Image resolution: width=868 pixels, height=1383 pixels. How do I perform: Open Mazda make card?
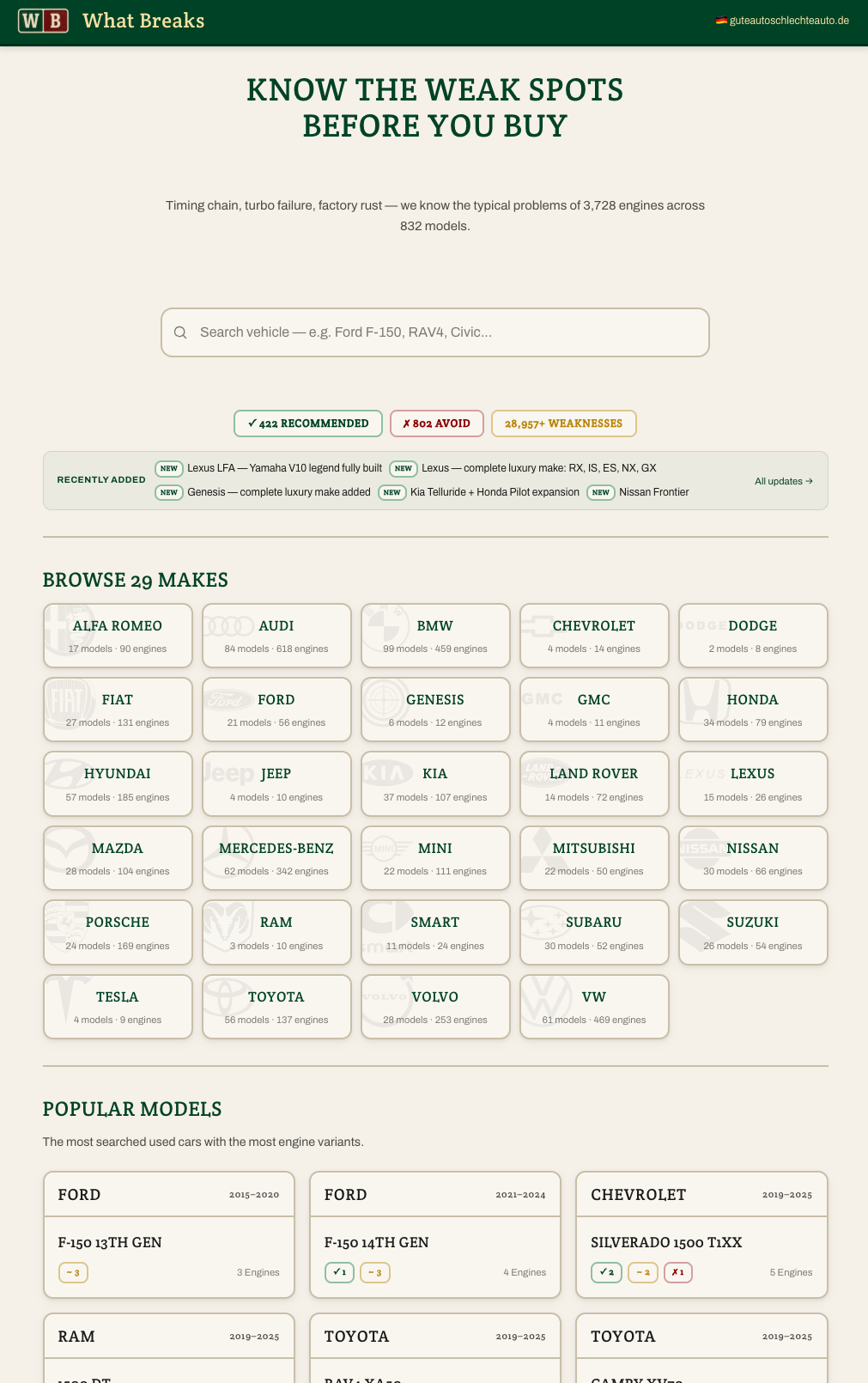tap(118, 858)
